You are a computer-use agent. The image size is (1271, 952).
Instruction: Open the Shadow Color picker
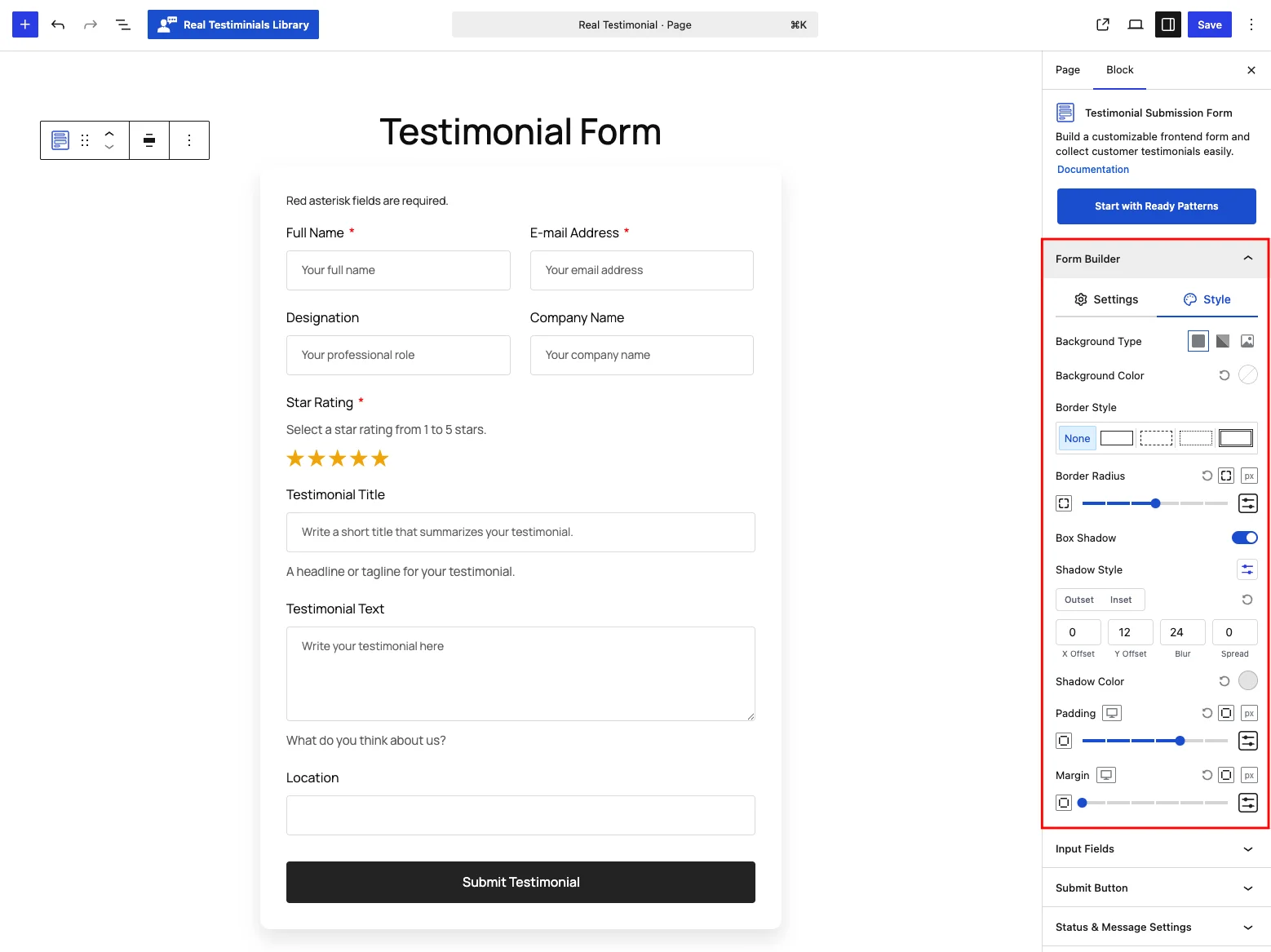click(1248, 680)
